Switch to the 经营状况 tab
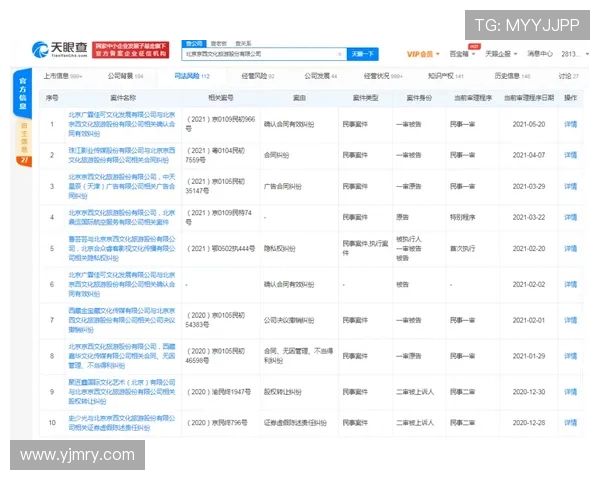This screenshot has height=480, width=600. pos(383,76)
